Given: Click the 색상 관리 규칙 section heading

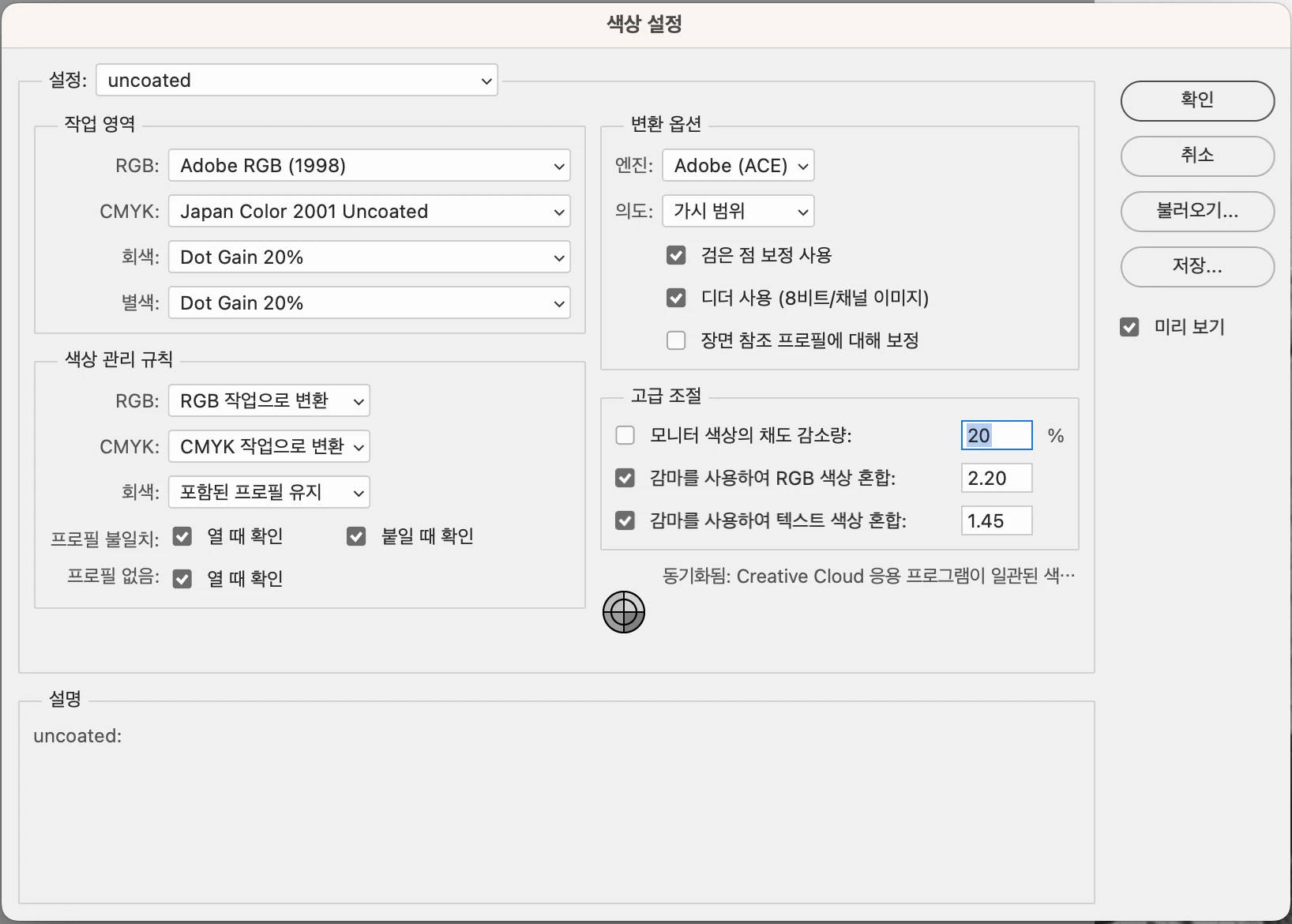Looking at the screenshot, I should pyautogui.click(x=118, y=359).
